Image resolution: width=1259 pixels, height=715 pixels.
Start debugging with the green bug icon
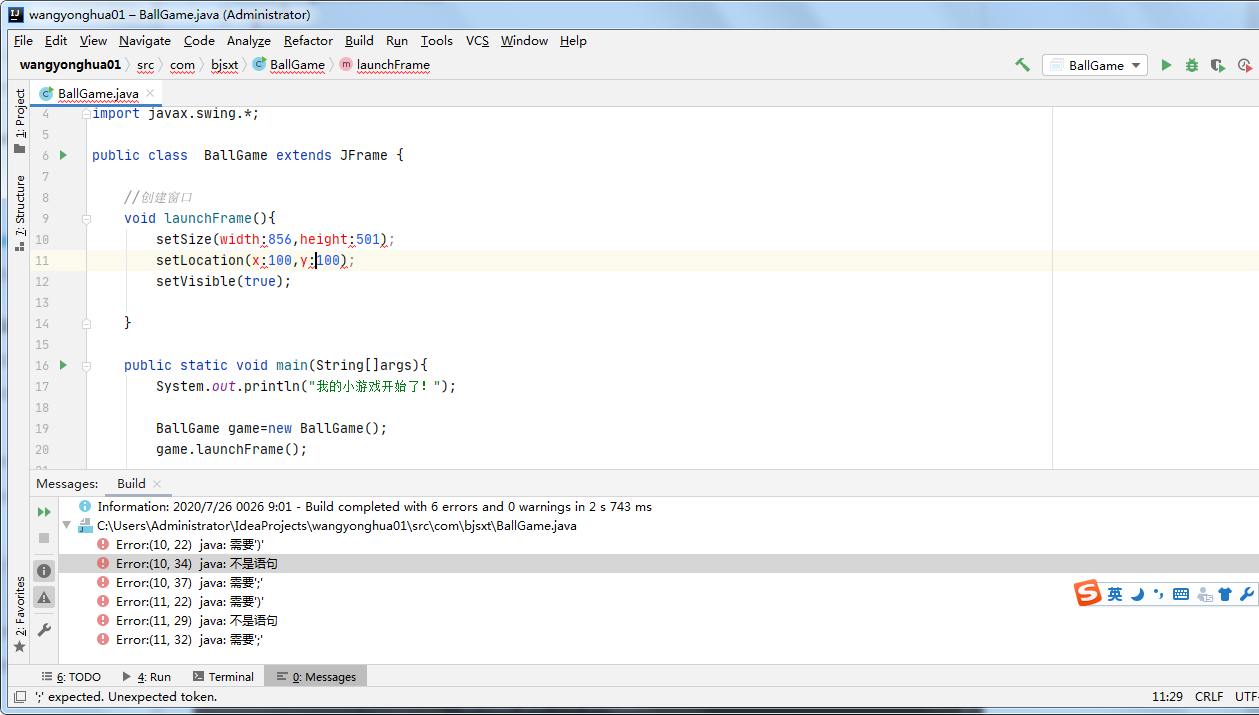pos(1192,65)
